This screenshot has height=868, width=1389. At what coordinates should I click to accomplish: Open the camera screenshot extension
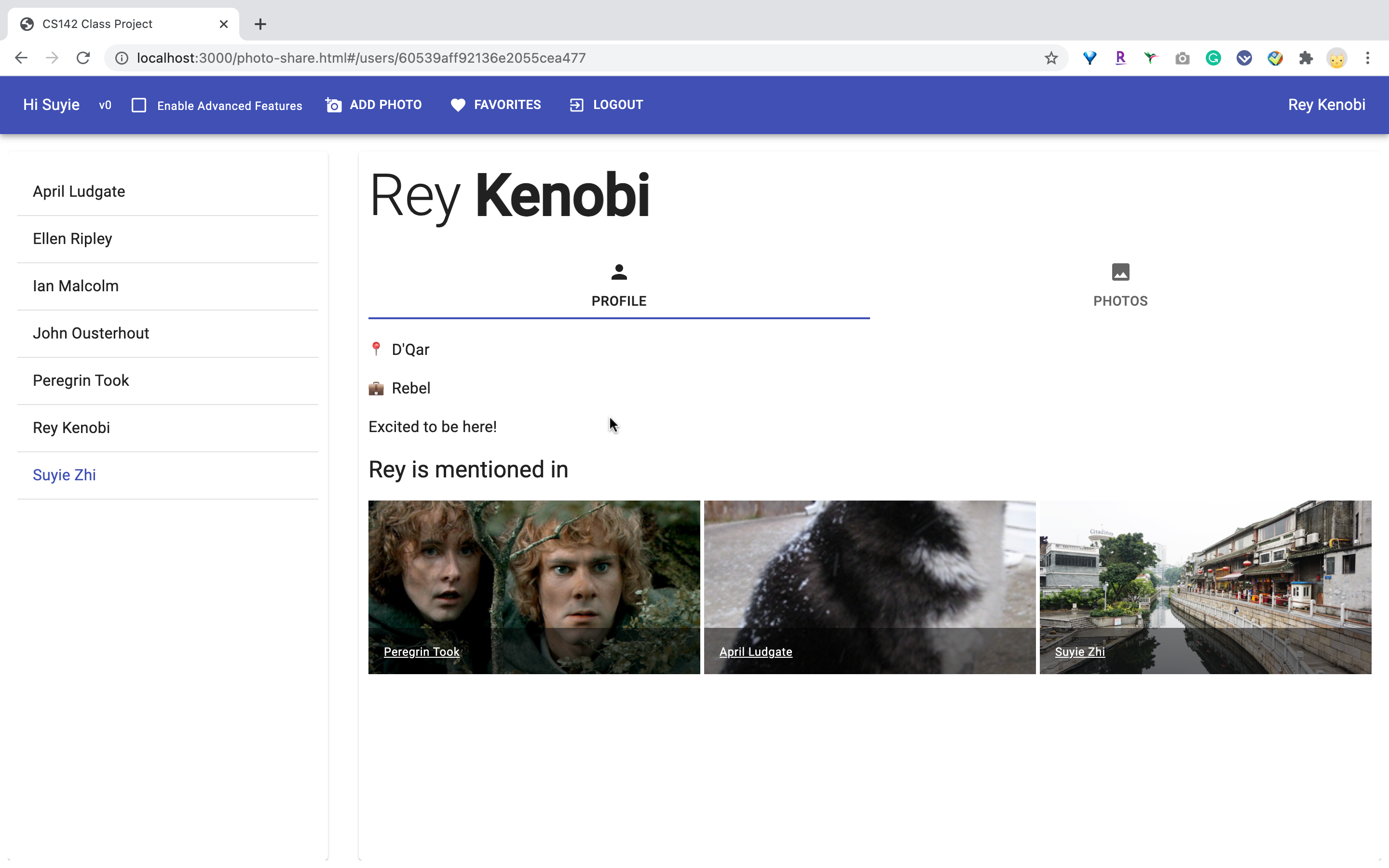[x=1182, y=58]
